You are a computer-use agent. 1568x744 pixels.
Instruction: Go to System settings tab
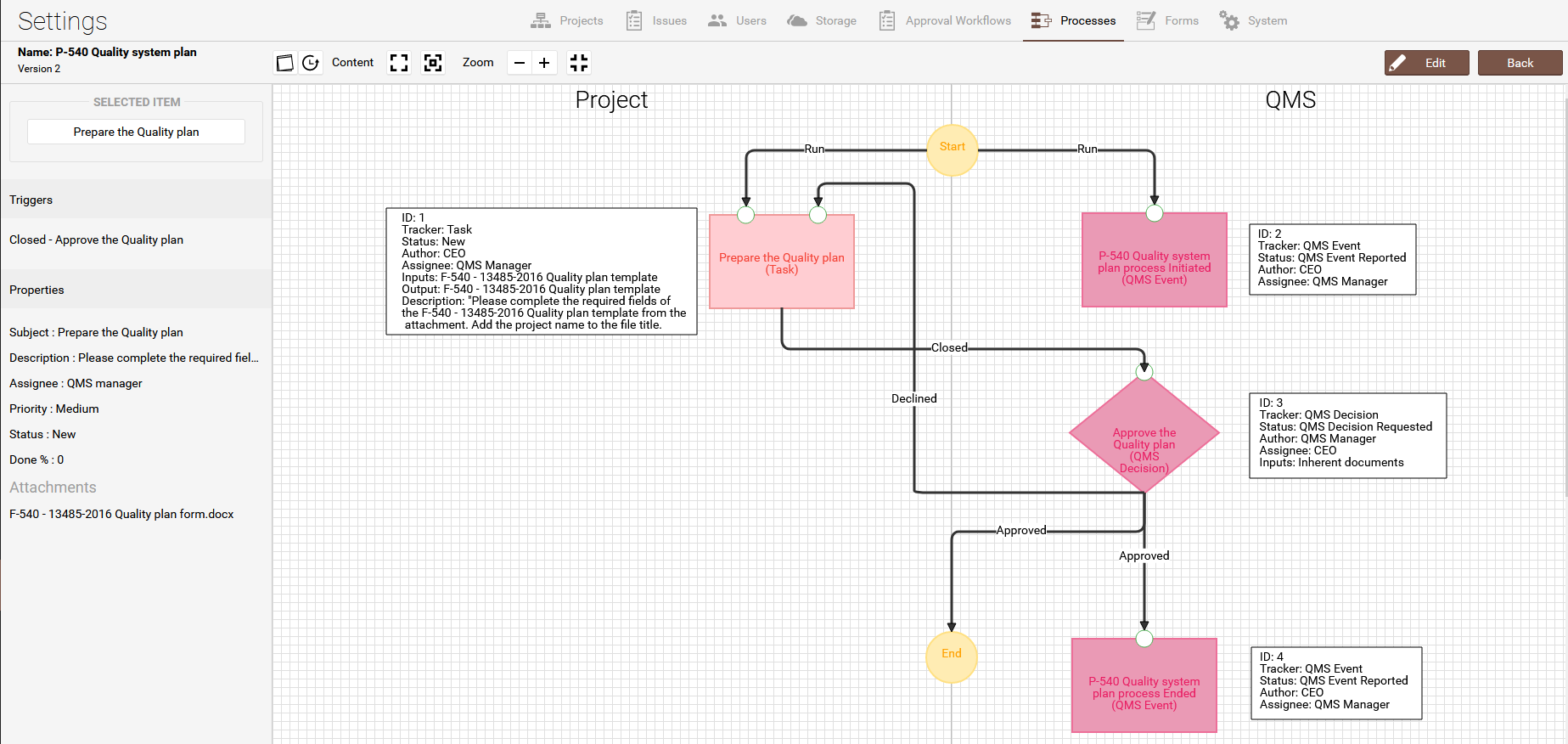pos(1253,20)
